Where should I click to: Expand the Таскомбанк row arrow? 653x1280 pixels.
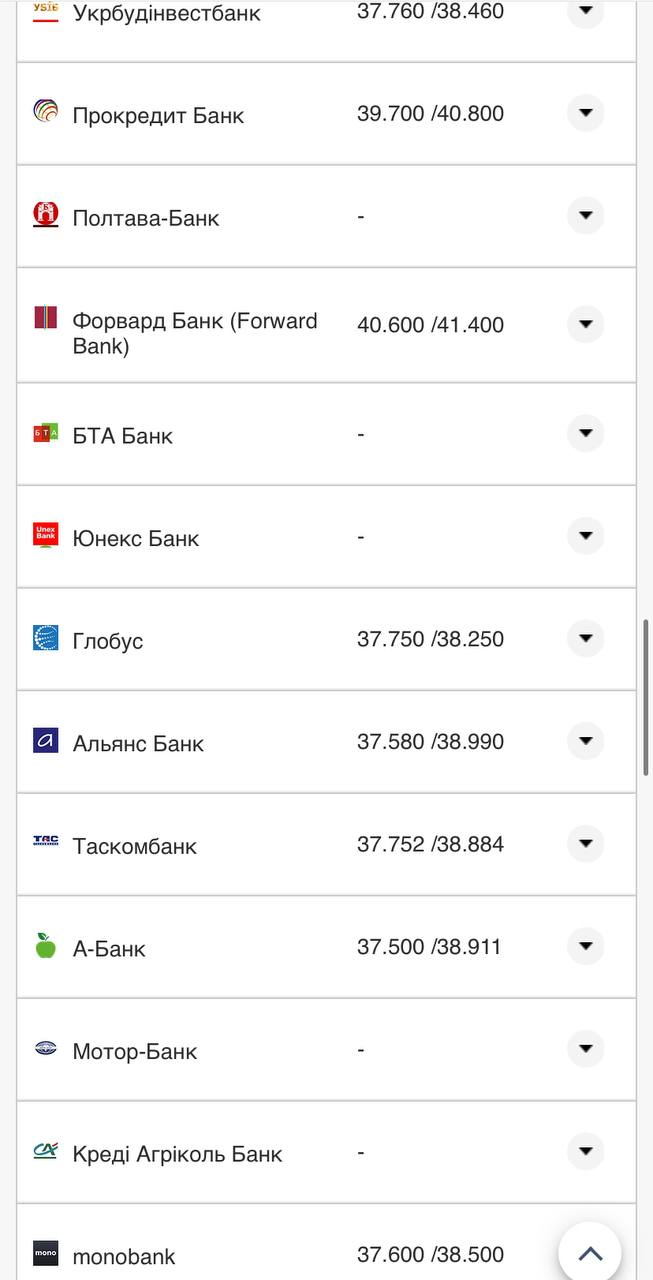[586, 844]
